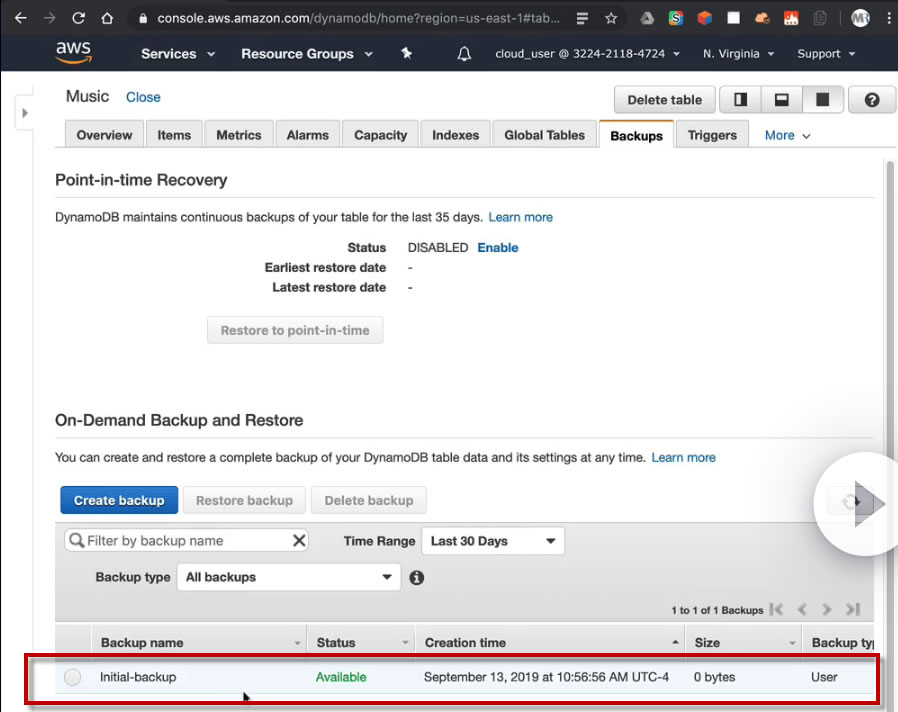Sort by Creation time column arrow

pyautogui.click(x=675, y=643)
